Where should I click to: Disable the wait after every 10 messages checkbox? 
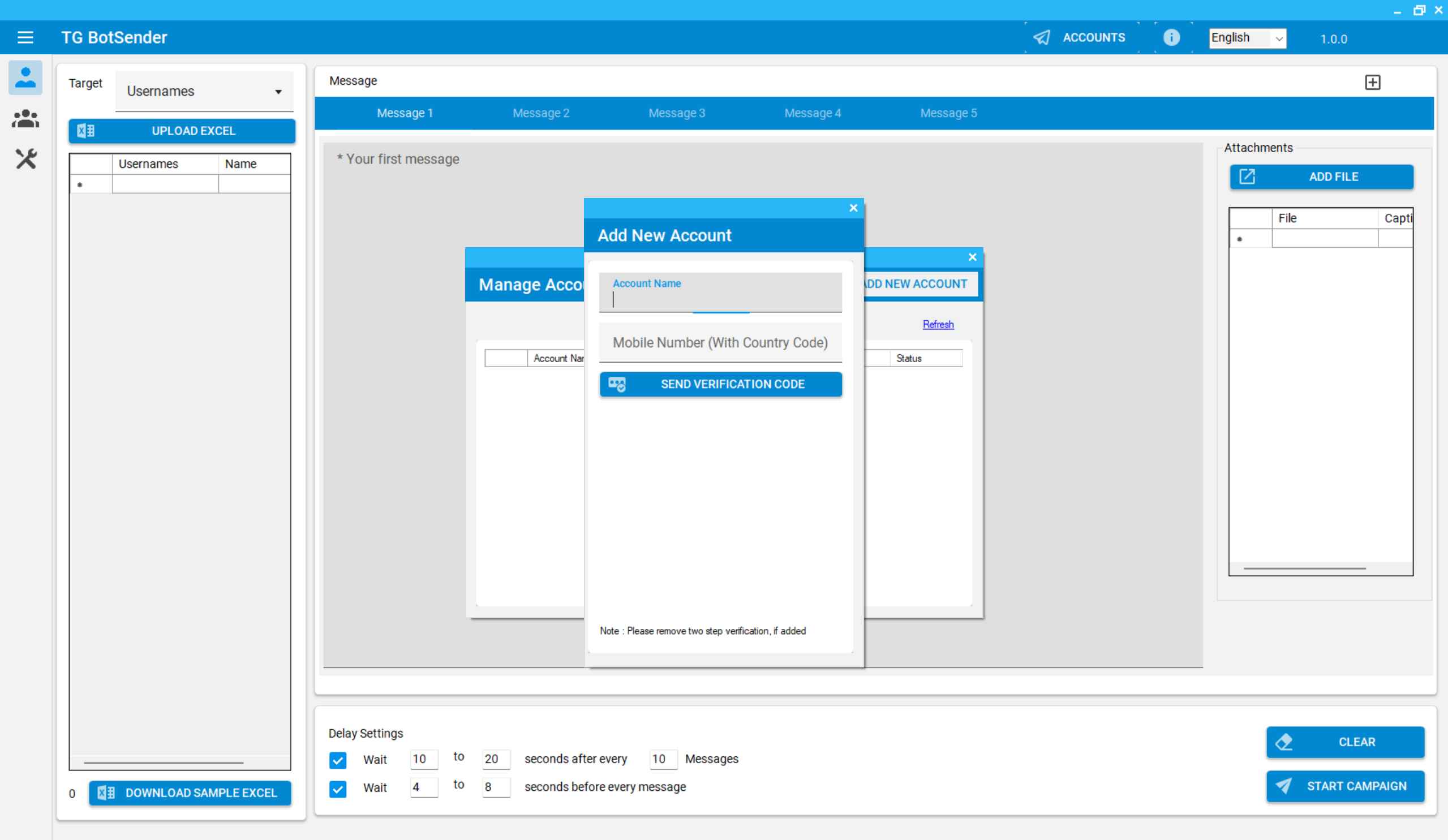pyautogui.click(x=338, y=760)
